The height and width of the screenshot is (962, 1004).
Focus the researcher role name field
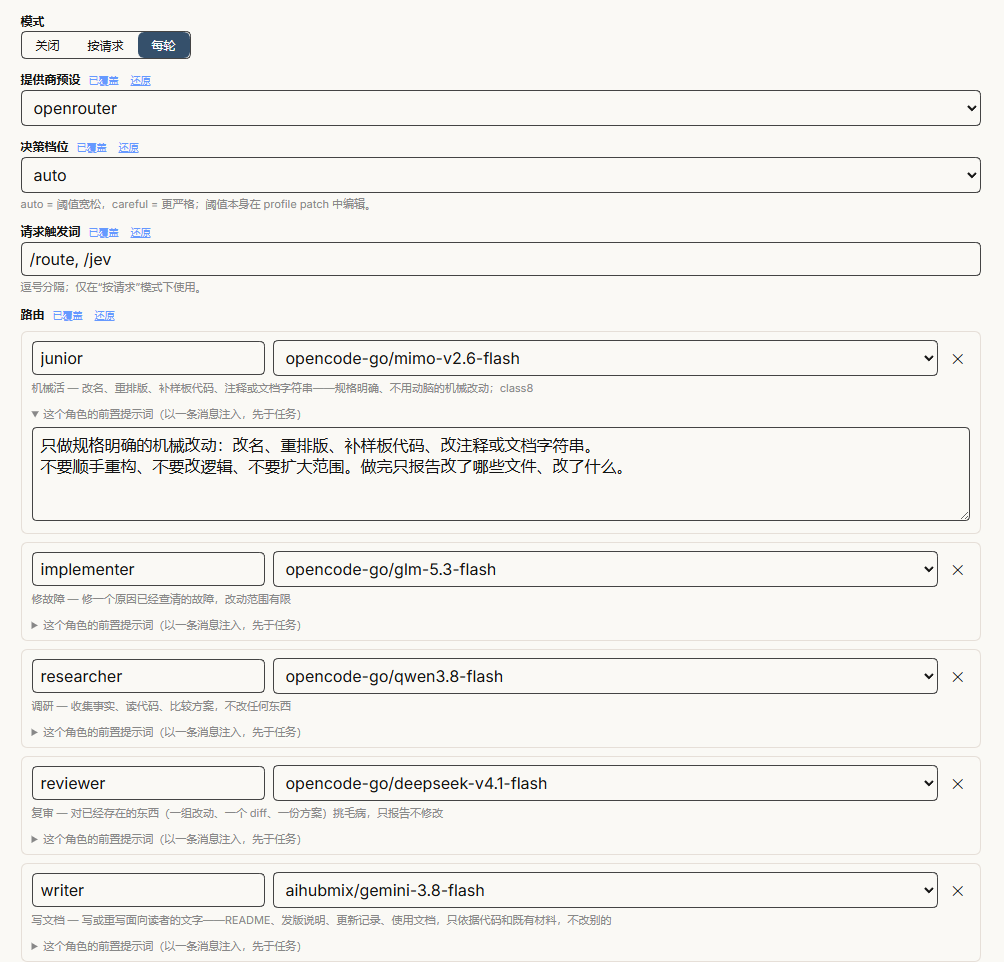(x=148, y=676)
